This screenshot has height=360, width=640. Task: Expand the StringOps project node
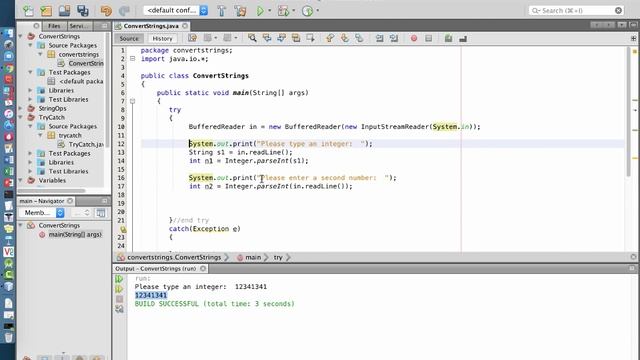20,108
